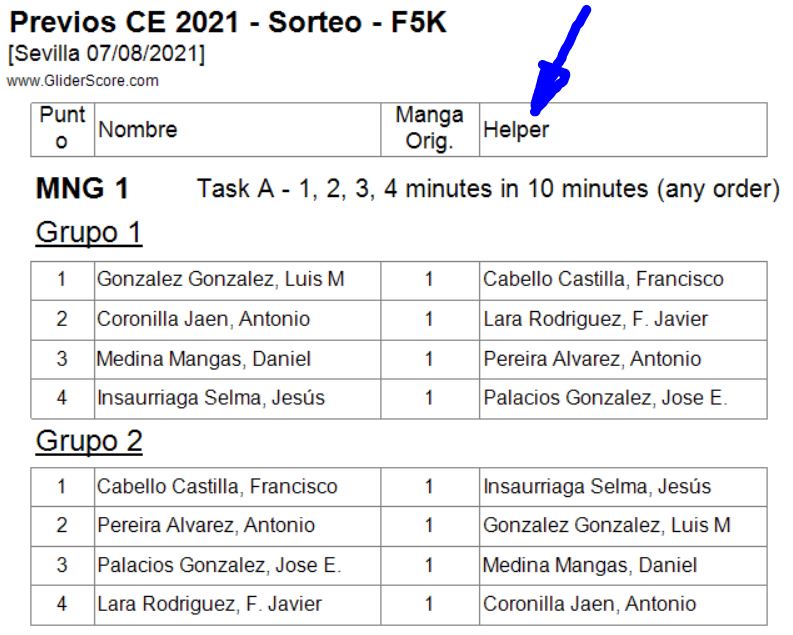
Task: Click helper Cabello Castilla, Francisco in Grupo 1
Action: click(x=603, y=280)
